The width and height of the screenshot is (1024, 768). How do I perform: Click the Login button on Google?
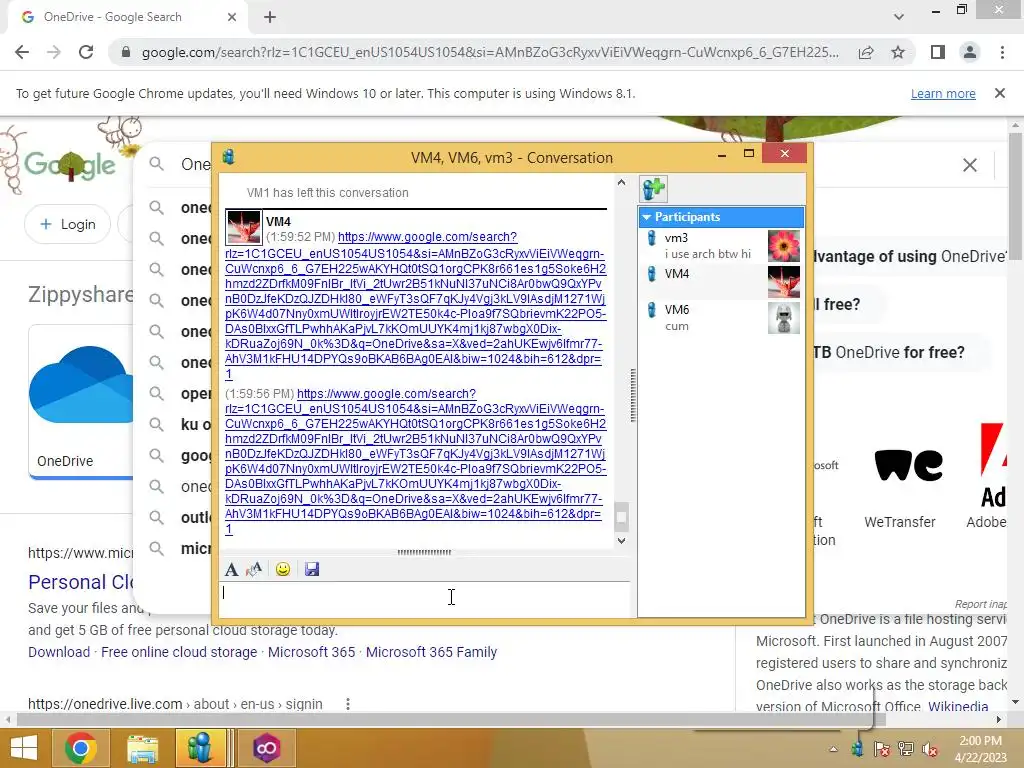tap(68, 224)
